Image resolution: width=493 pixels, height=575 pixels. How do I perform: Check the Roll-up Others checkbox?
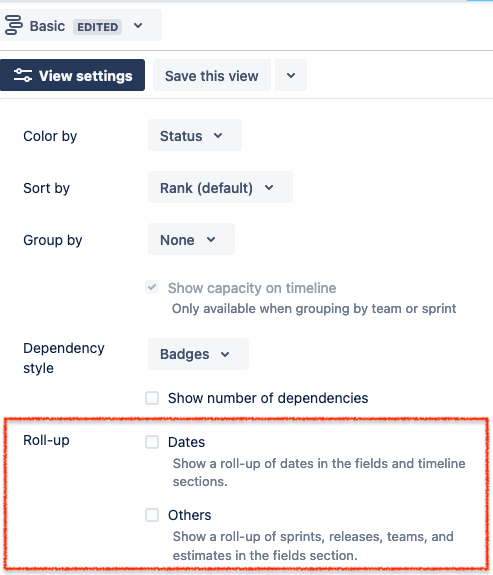point(152,515)
